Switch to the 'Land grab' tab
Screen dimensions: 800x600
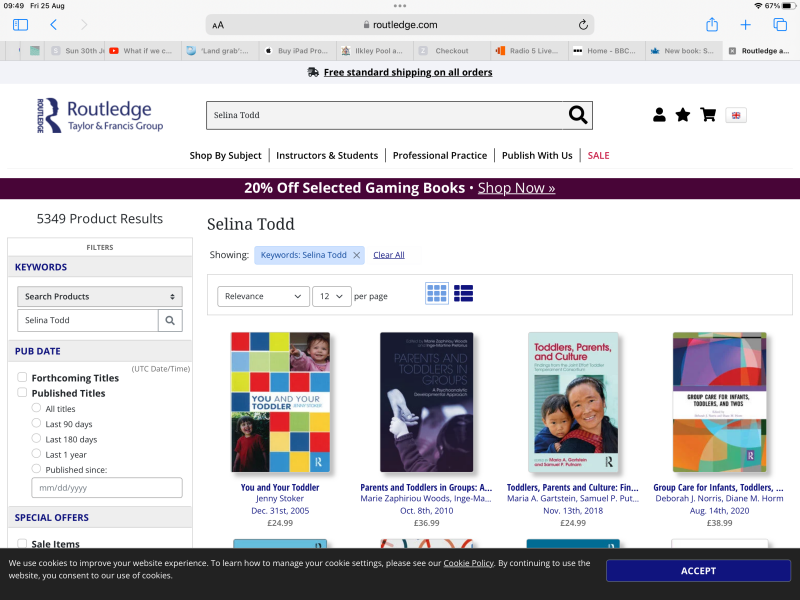(220, 51)
